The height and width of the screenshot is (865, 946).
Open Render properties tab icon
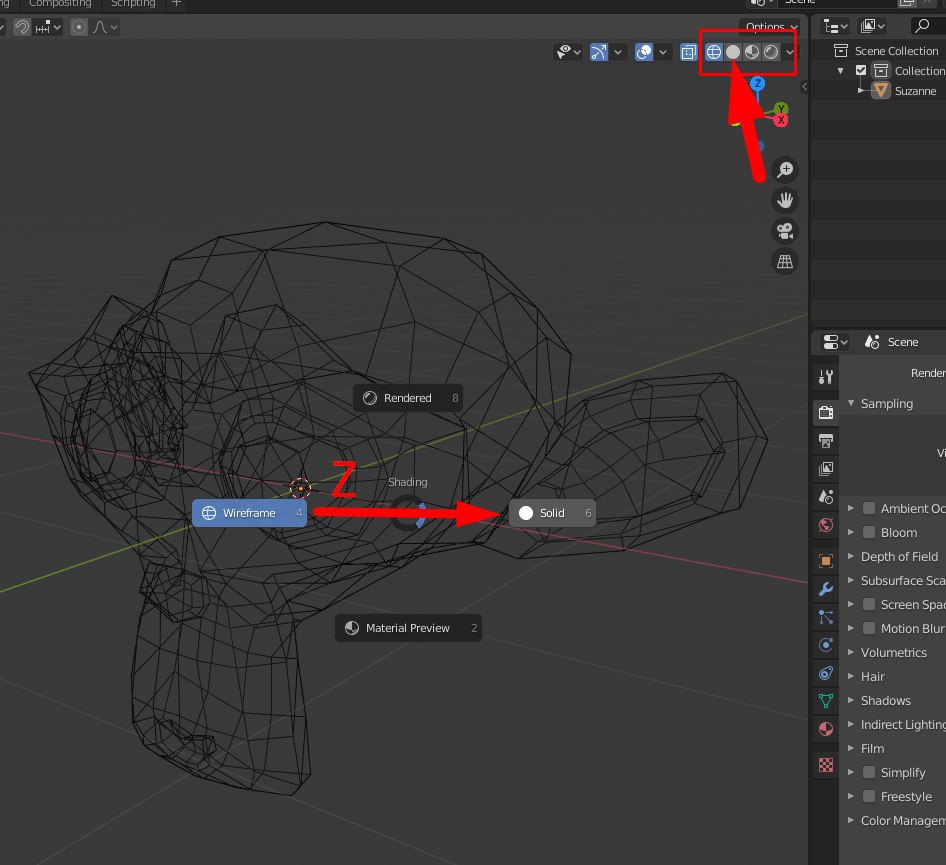tap(826, 413)
